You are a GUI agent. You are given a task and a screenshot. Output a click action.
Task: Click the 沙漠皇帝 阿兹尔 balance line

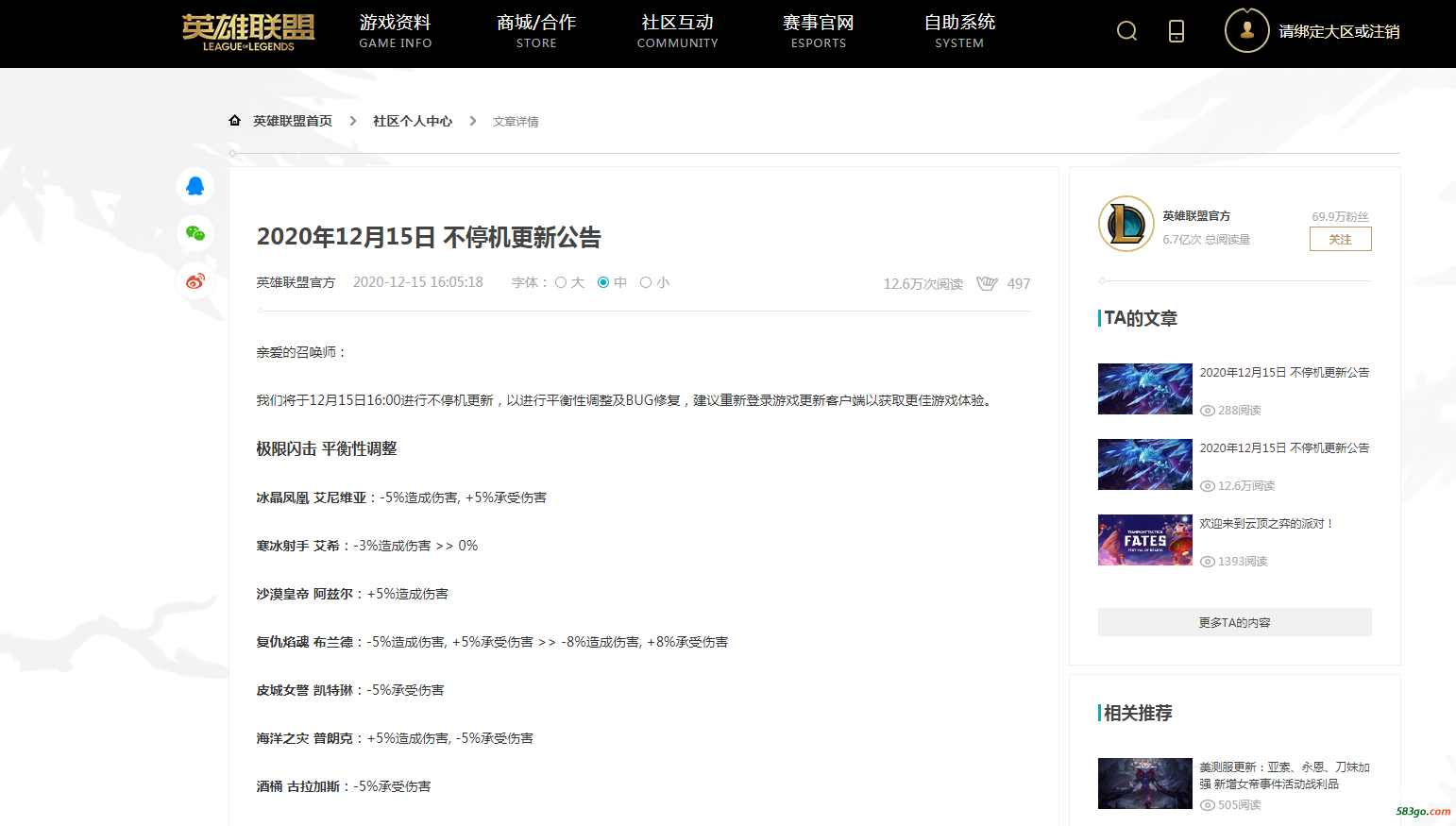coord(352,594)
